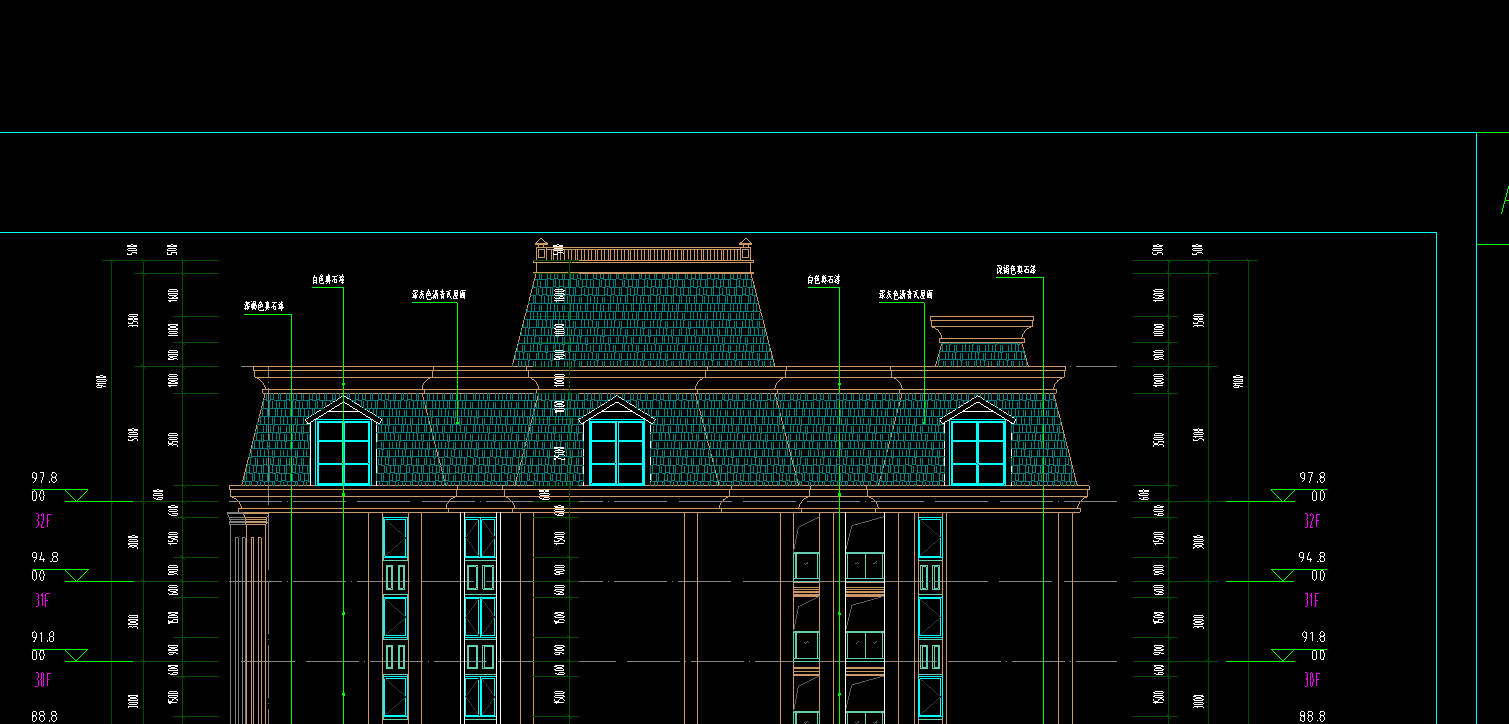Click the 91.8 elevation value on the left
1509x724 pixels.
(44, 637)
